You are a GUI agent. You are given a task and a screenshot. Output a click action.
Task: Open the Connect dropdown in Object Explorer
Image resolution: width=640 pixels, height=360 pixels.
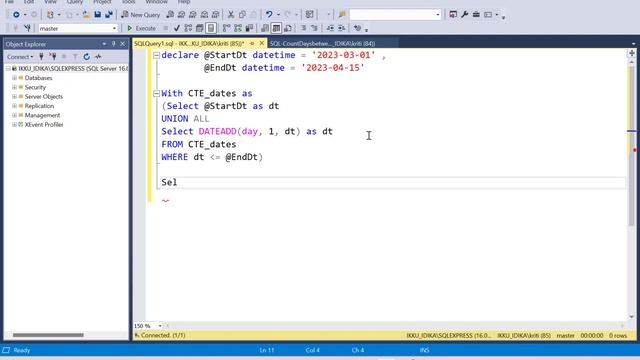point(20,57)
